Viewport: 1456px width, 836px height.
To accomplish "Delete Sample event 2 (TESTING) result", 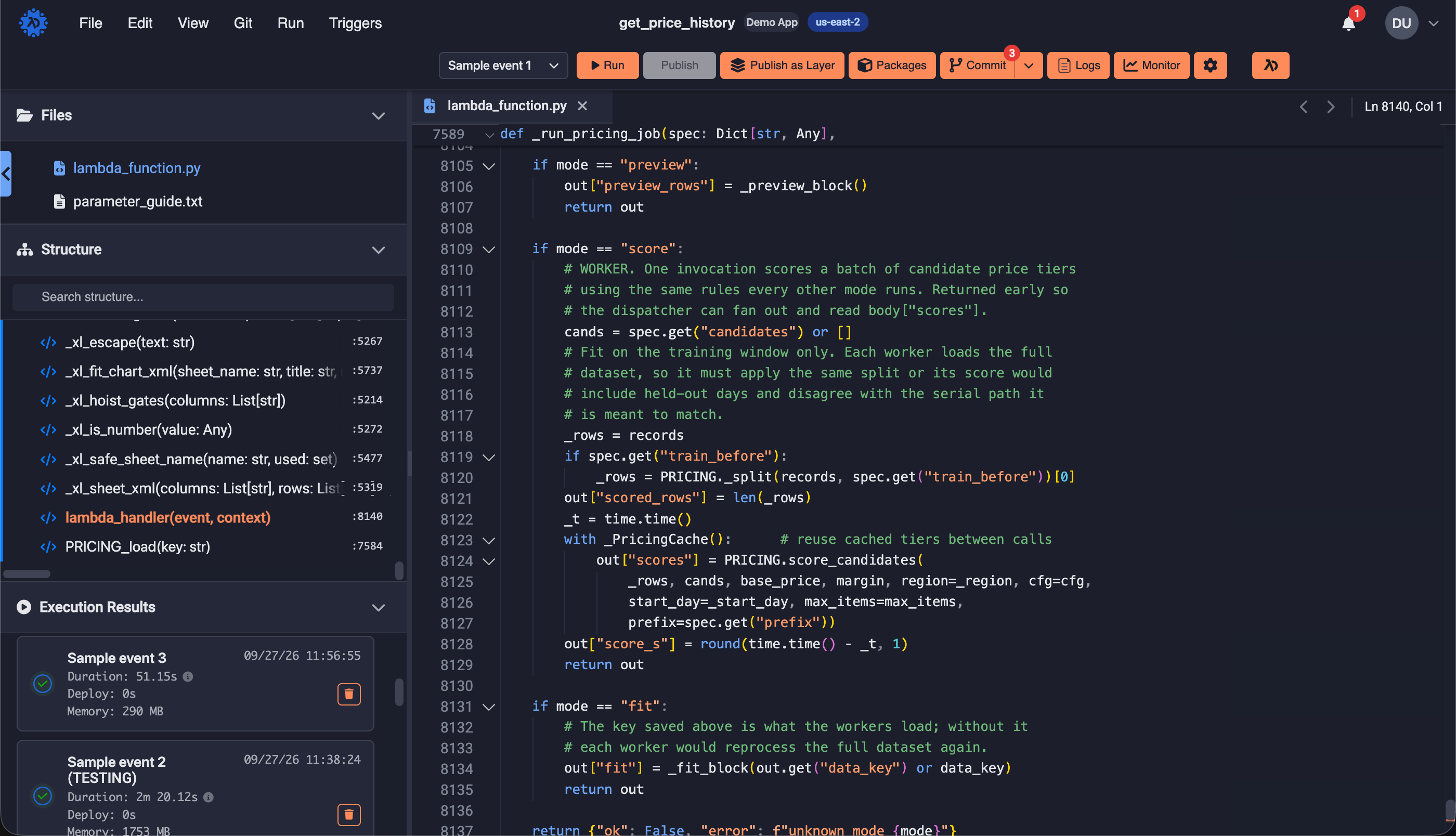I will 348,814.
